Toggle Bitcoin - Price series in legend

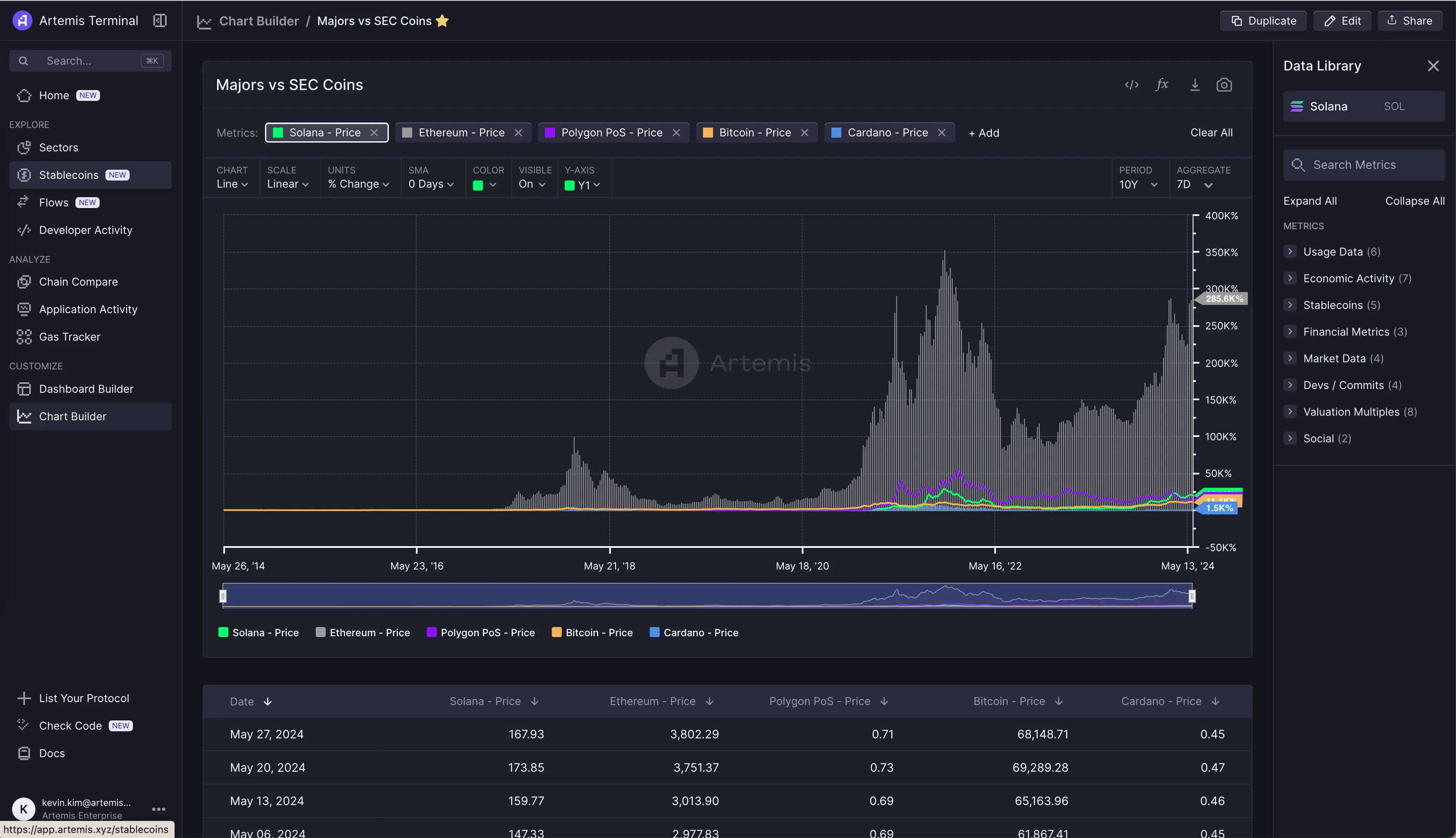pos(592,632)
